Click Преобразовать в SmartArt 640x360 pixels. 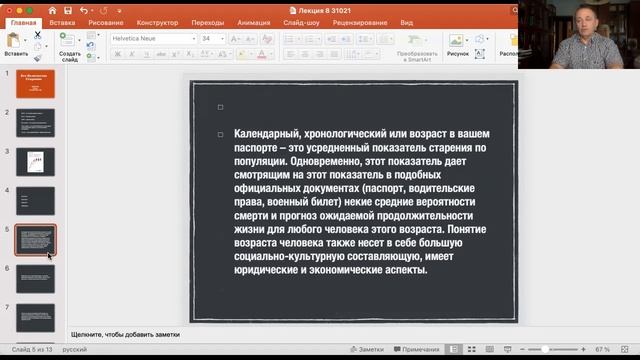(x=417, y=47)
